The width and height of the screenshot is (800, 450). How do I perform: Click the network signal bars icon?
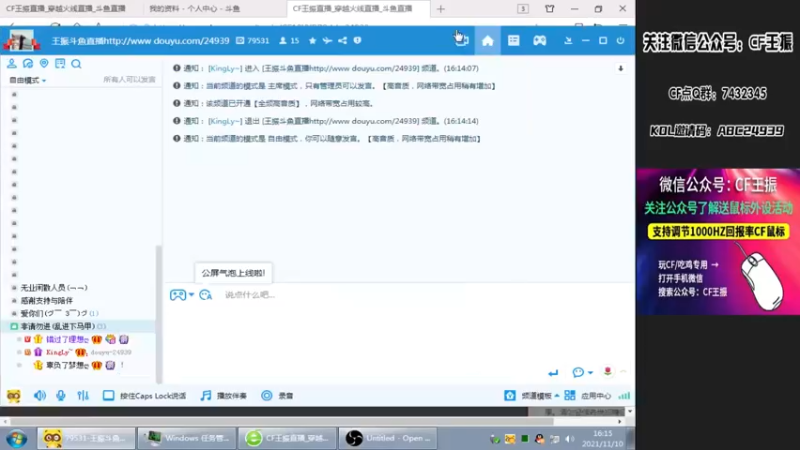(624, 396)
